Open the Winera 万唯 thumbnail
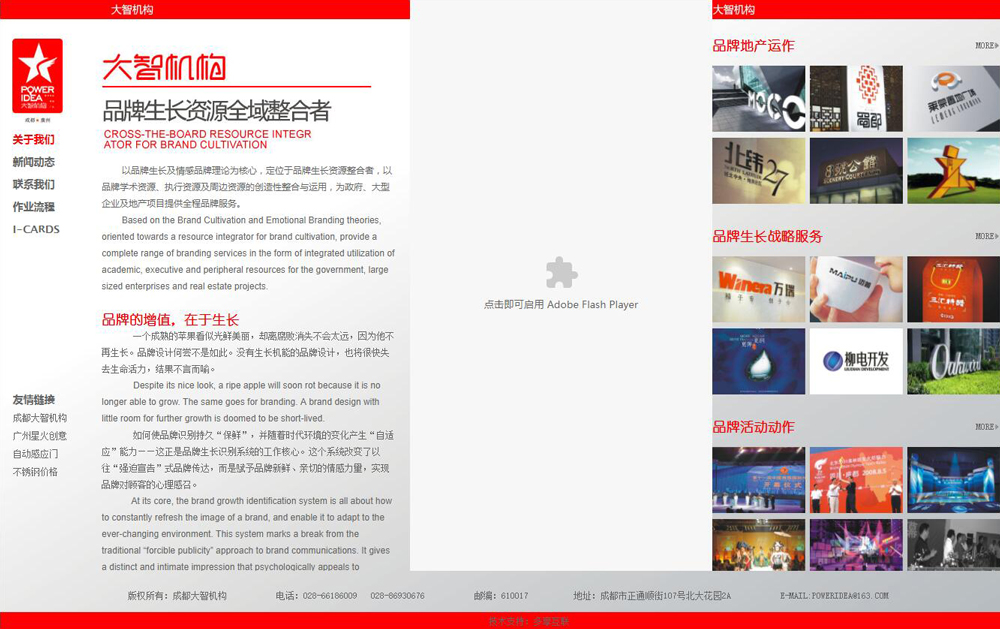Screen dimensions: 1000x629 [758, 290]
